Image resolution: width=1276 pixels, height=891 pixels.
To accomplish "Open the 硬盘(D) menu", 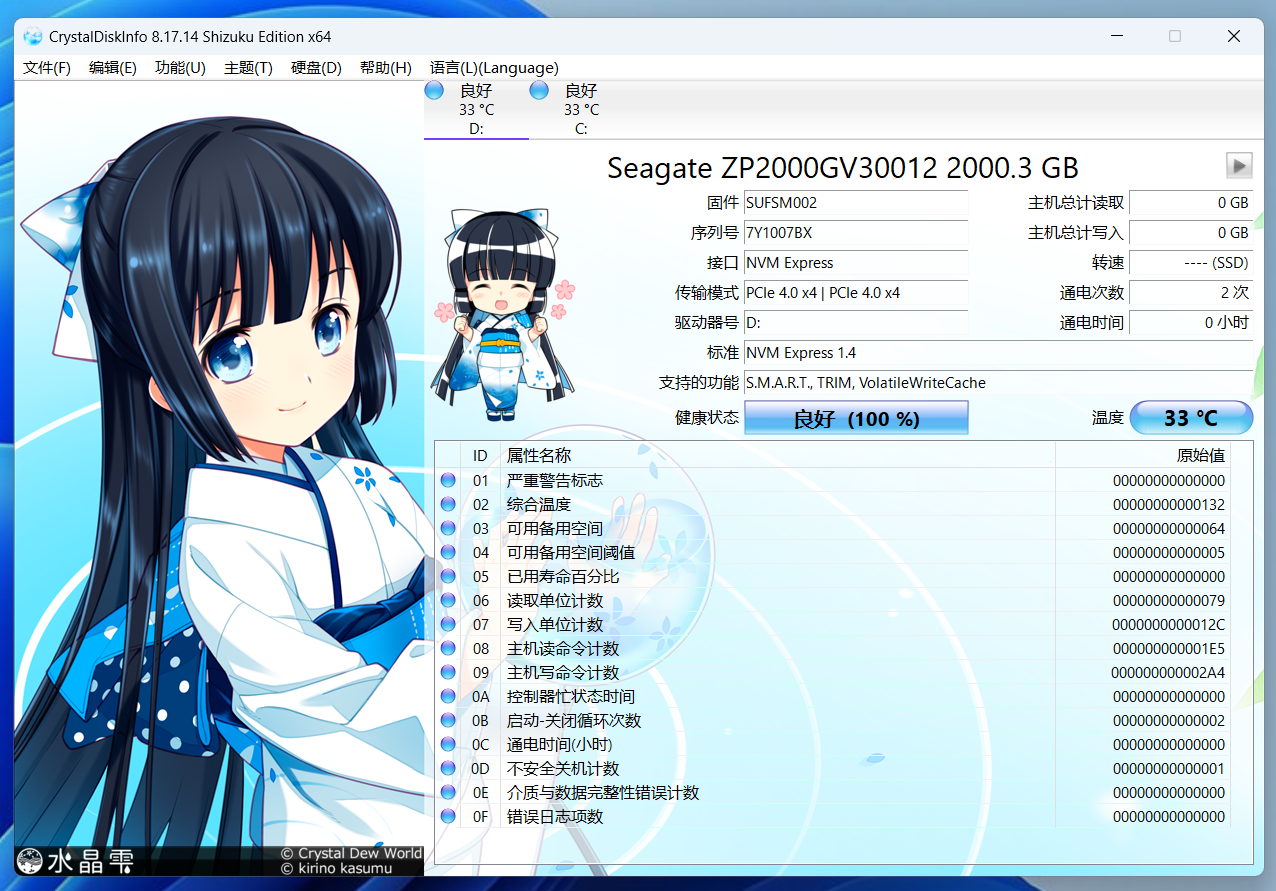I will click(x=316, y=68).
